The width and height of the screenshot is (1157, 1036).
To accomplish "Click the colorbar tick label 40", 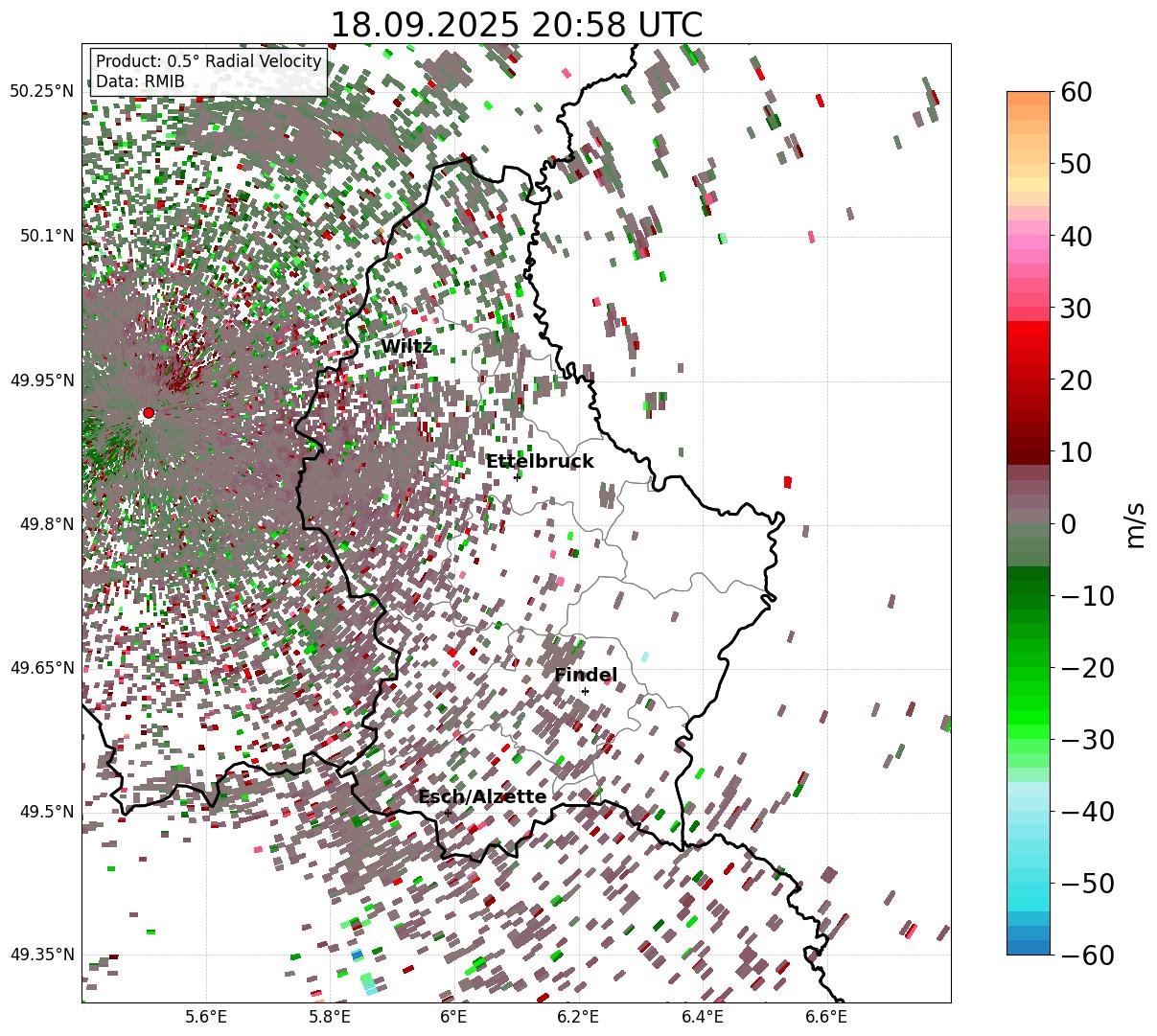I will (x=1076, y=236).
